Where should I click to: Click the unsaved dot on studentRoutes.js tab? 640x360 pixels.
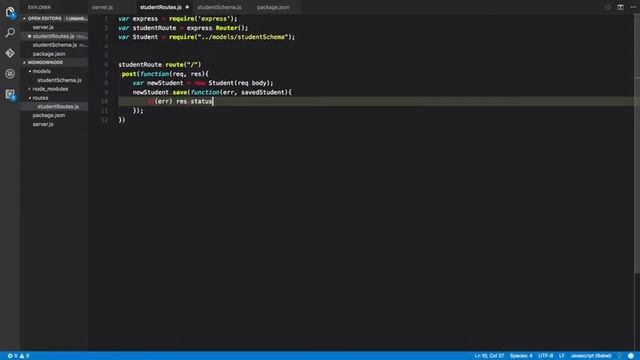click(187, 7)
